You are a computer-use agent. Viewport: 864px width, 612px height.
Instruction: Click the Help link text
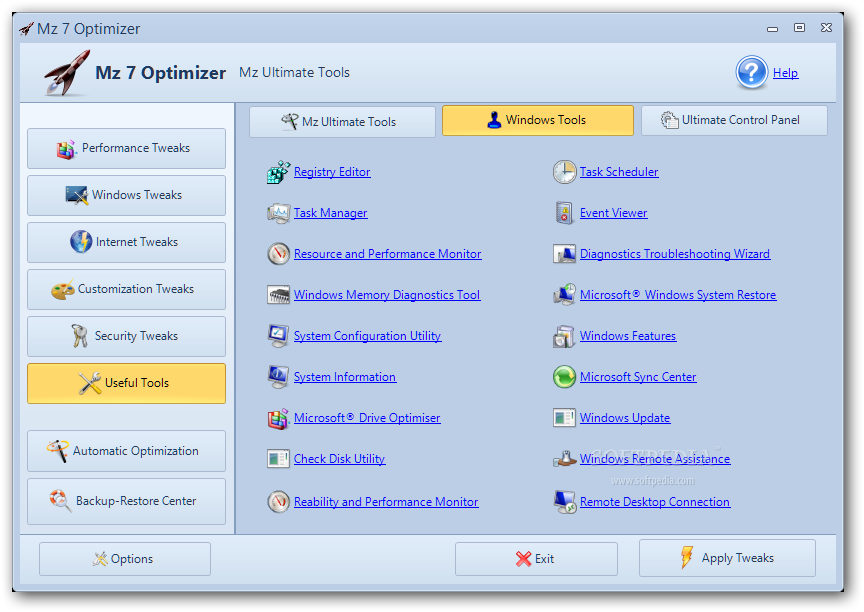(x=785, y=73)
